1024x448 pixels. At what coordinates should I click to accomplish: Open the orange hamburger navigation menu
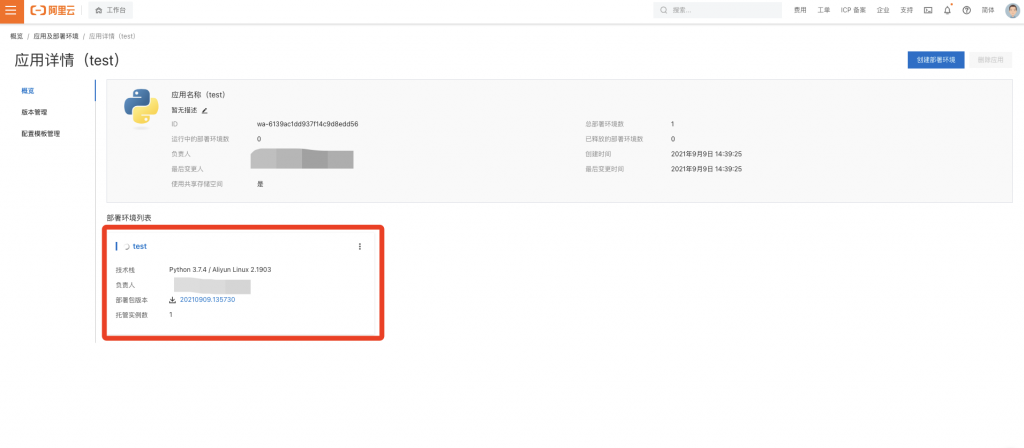coord(11,10)
